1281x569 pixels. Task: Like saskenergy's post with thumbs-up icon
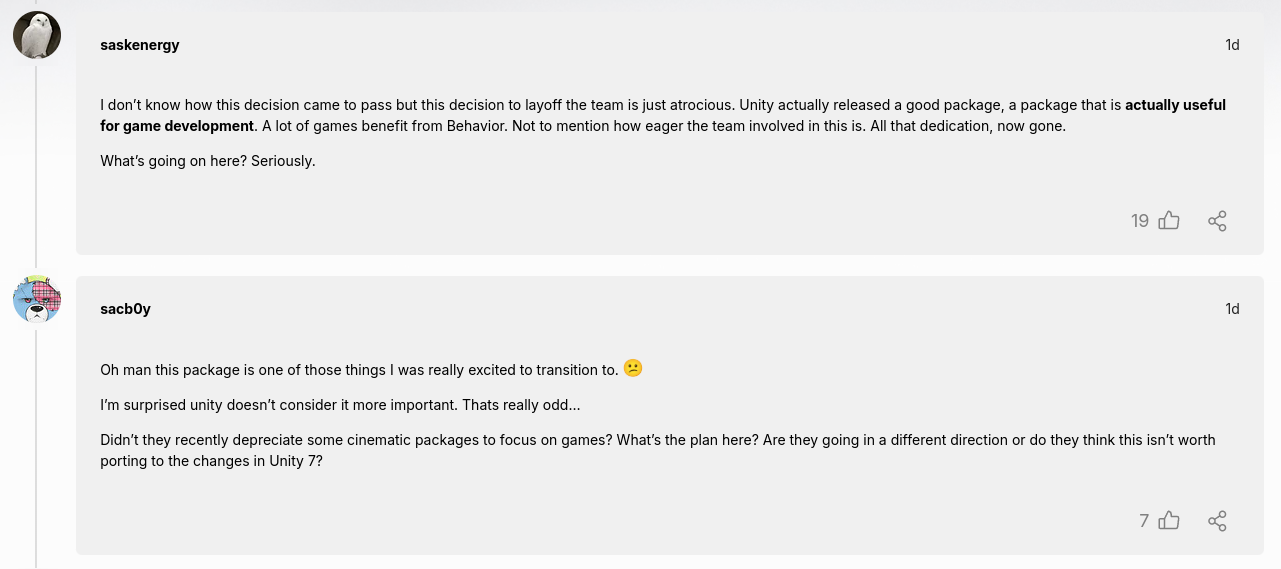[1169, 221]
